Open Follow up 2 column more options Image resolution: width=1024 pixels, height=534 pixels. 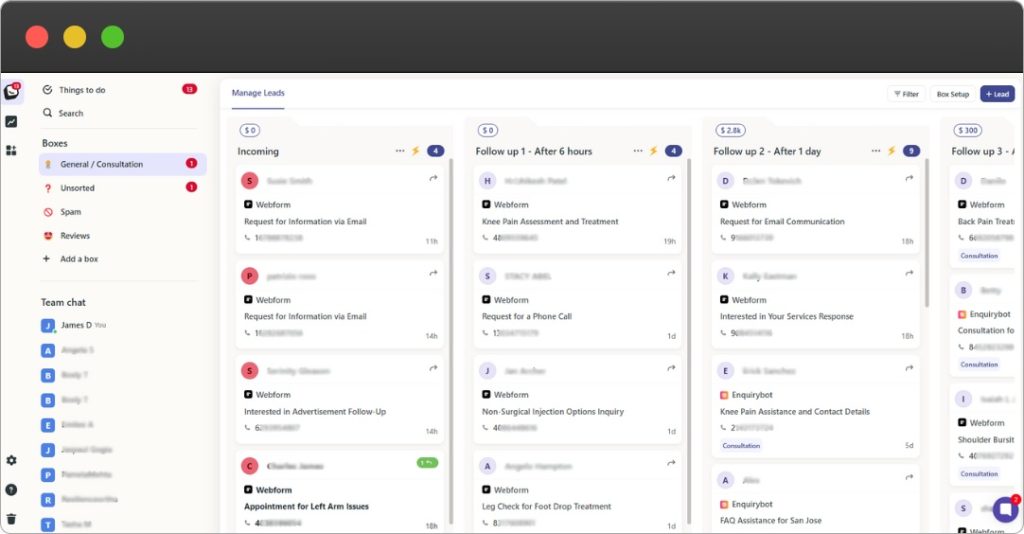click(x=876, y=151)
